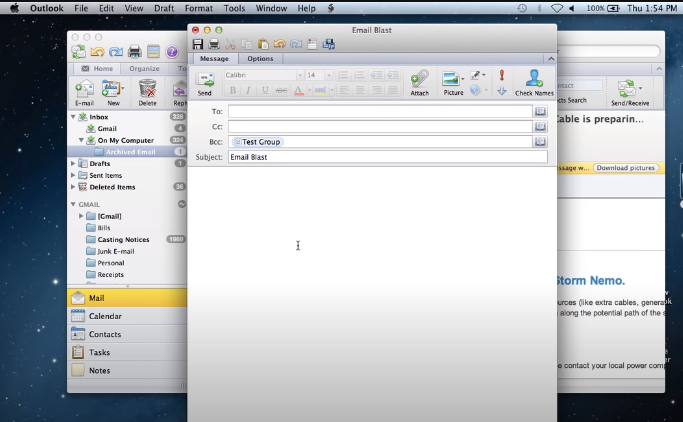Image resolution: width=683 pixels, height=422 pixels.
Task: Switch to Contacts view
Action: (127, 334)
